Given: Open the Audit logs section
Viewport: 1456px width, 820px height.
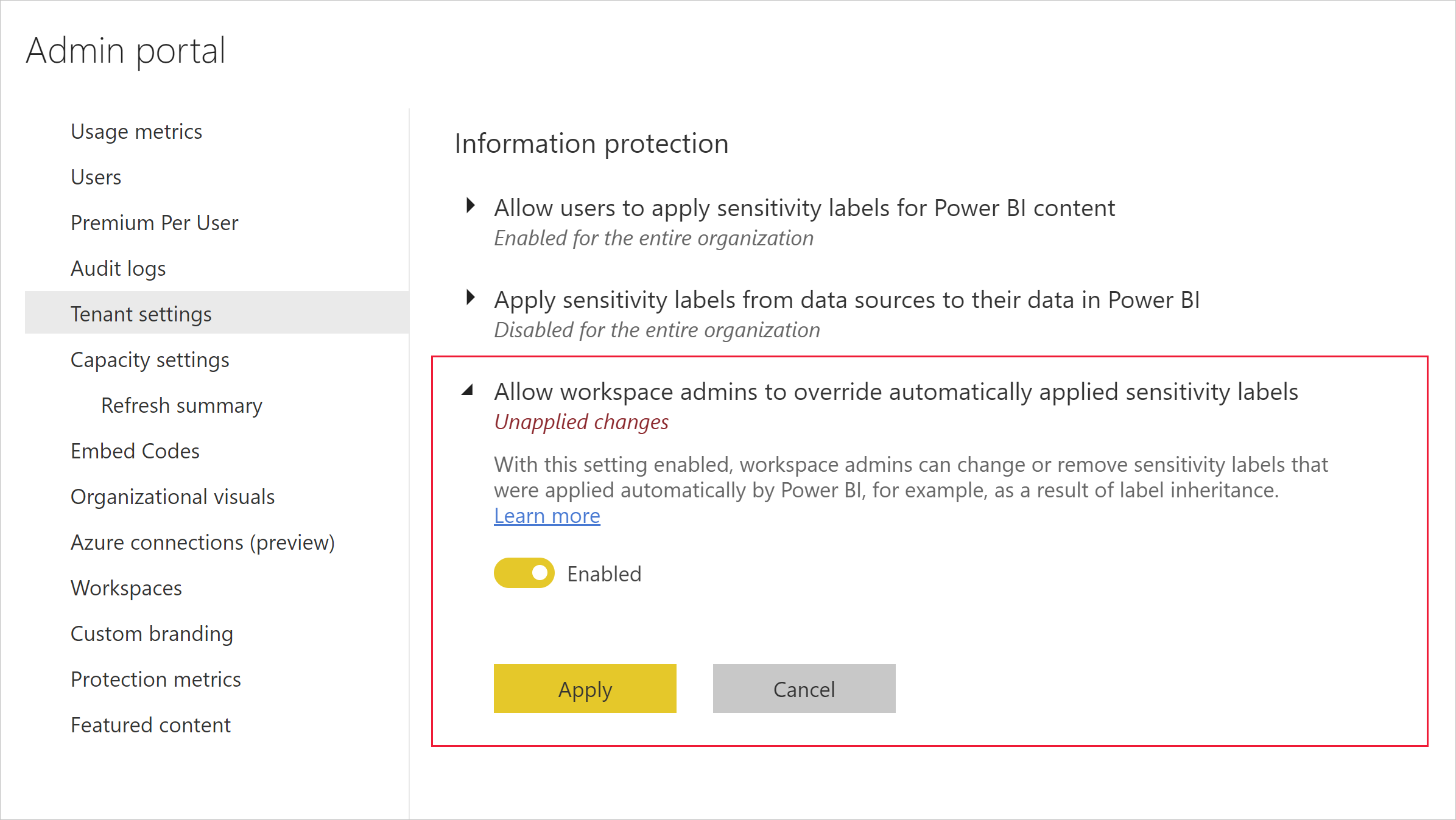Looking at the screenshot, I should coord(118,268).
